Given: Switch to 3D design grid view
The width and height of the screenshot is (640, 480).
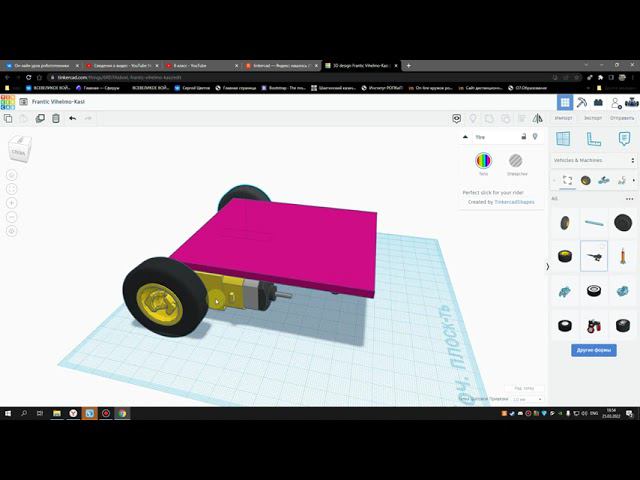Looking at the screenshot, I should click(565, 102).
